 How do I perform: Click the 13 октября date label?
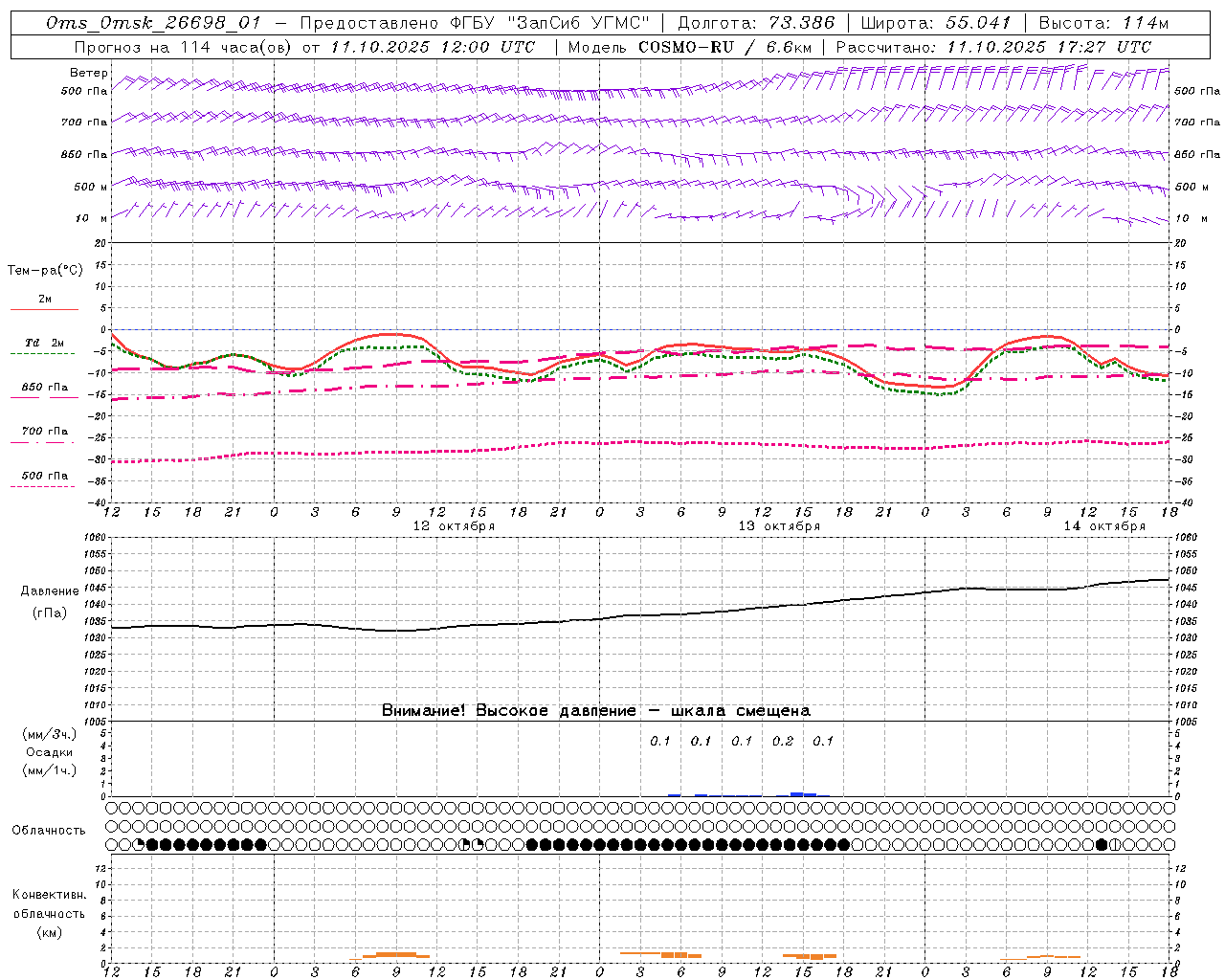tap(779, 526)
